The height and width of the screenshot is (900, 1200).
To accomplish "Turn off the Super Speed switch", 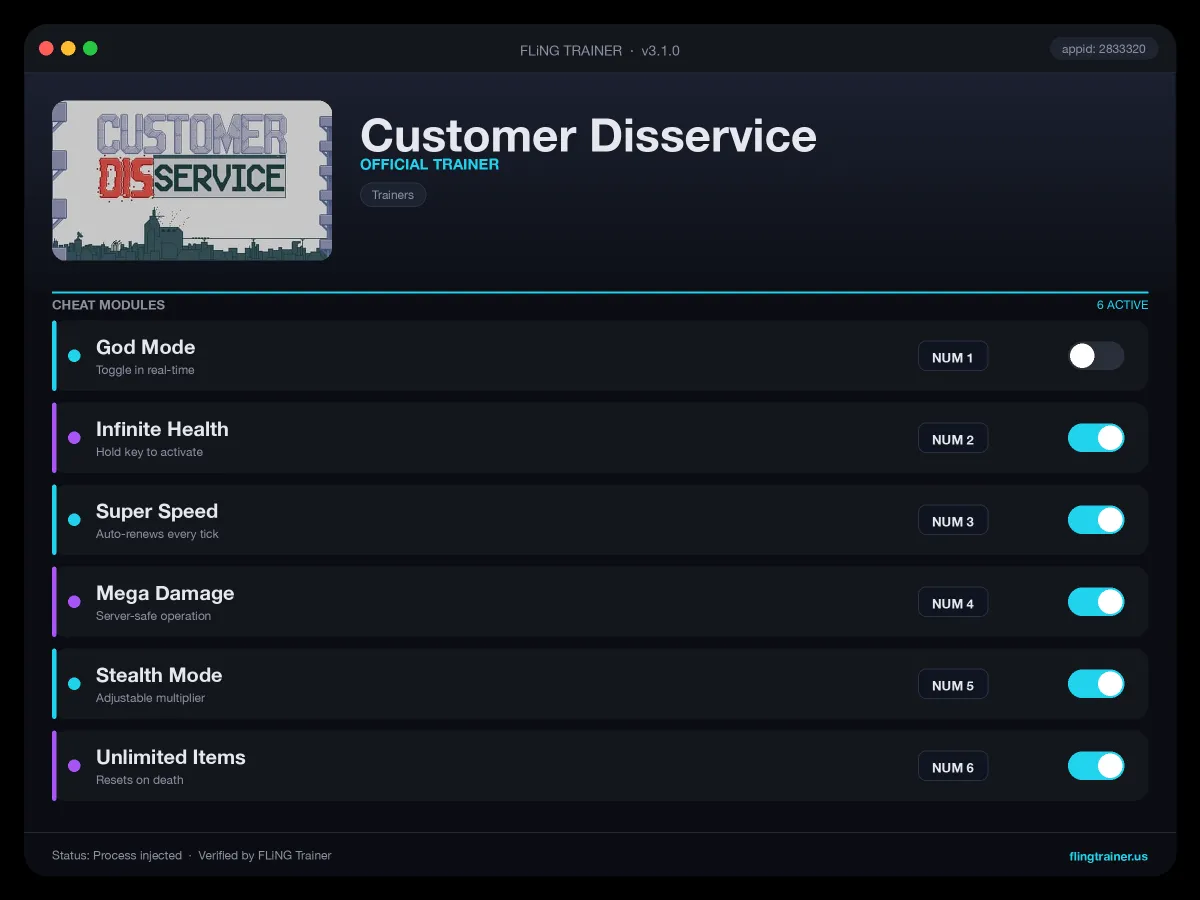I will pos(1096,520).
